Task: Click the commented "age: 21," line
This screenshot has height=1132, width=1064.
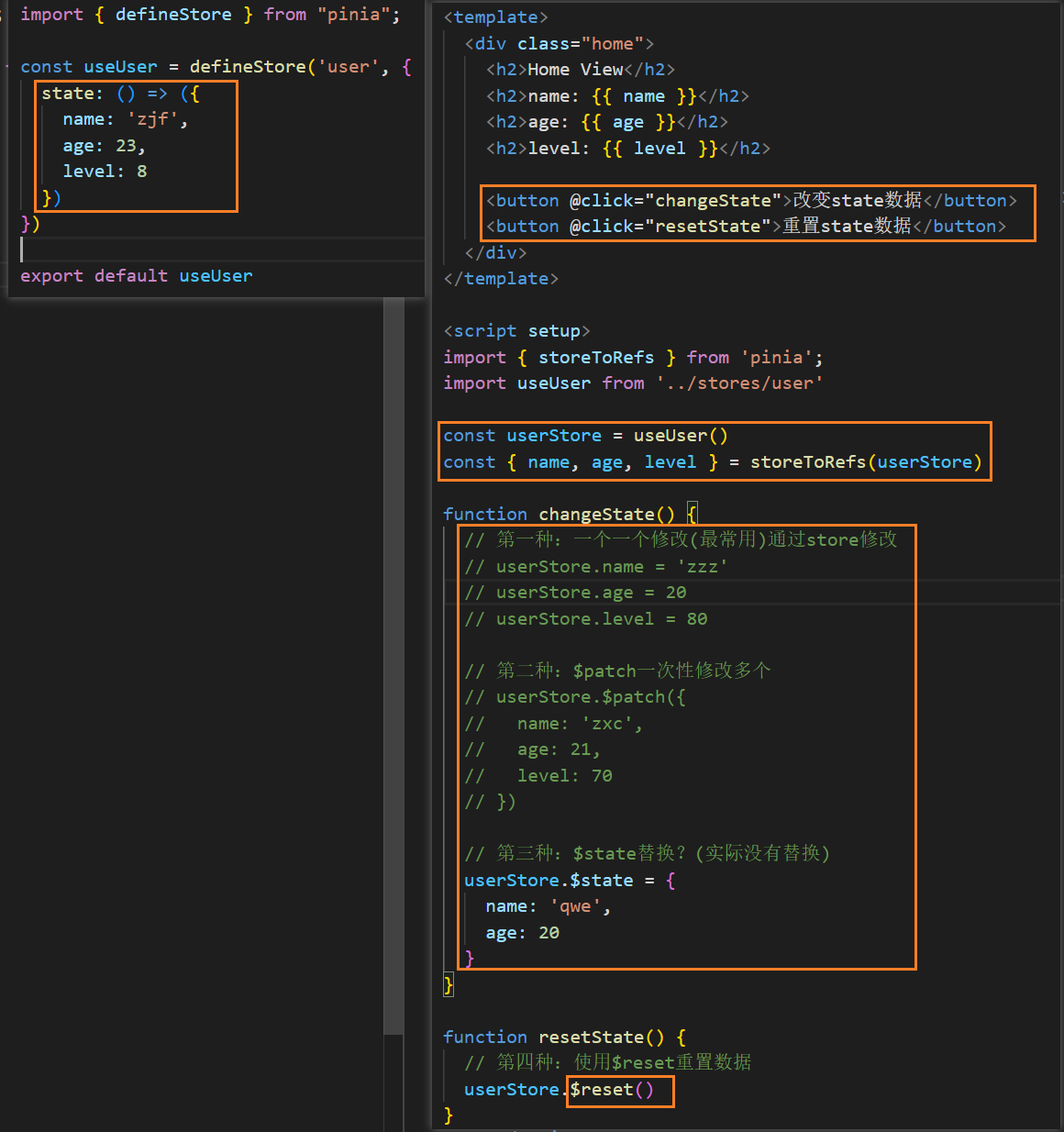Action: [533, 749]
